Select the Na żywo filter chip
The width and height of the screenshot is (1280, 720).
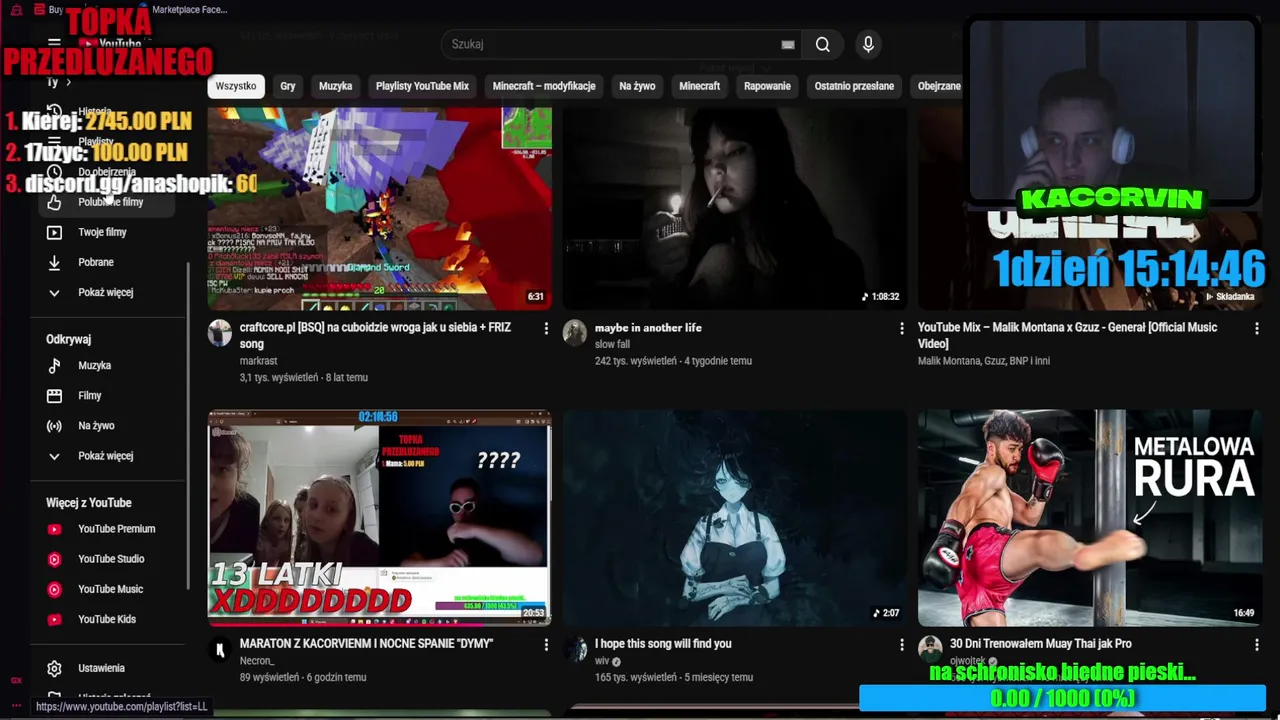(x=637, y=86)
